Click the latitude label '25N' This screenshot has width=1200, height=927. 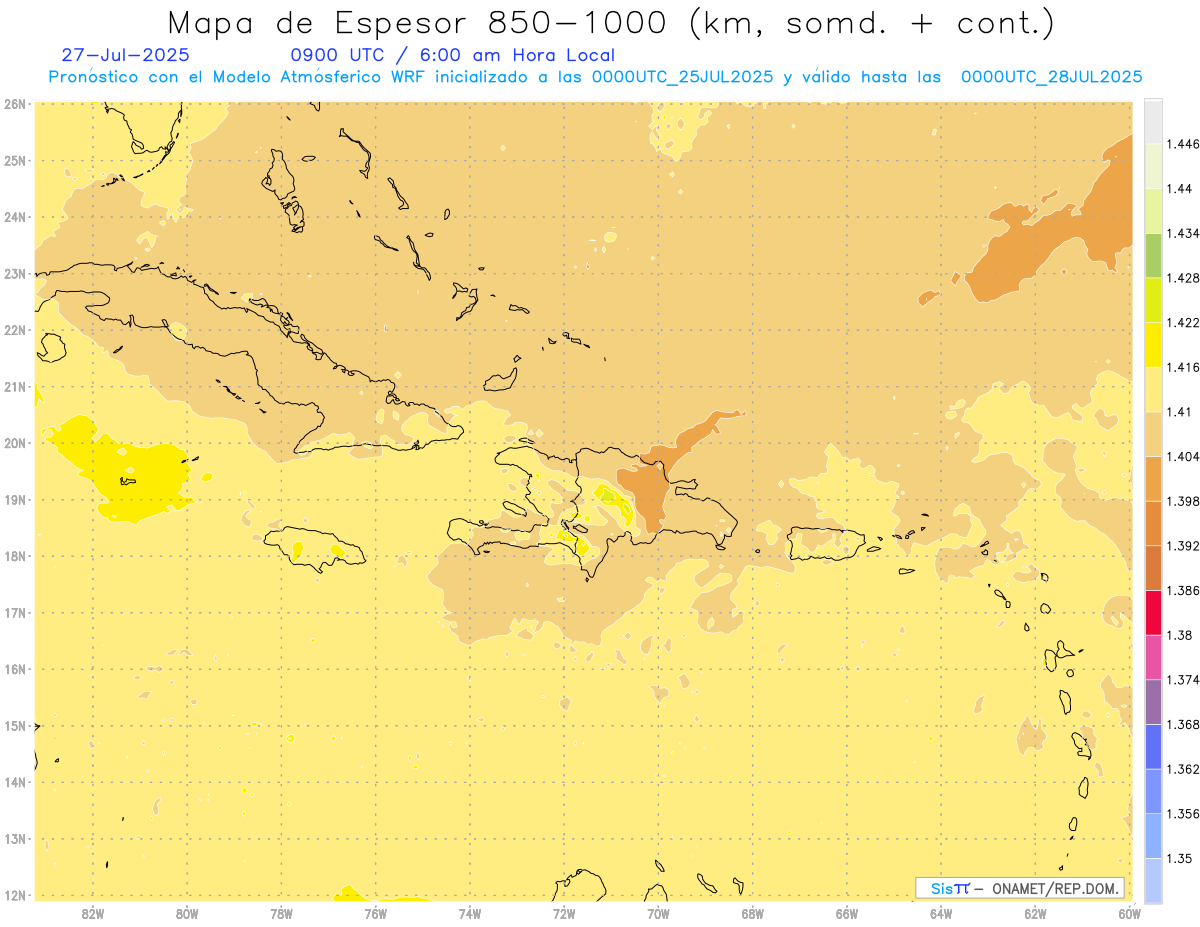[15, 160]
